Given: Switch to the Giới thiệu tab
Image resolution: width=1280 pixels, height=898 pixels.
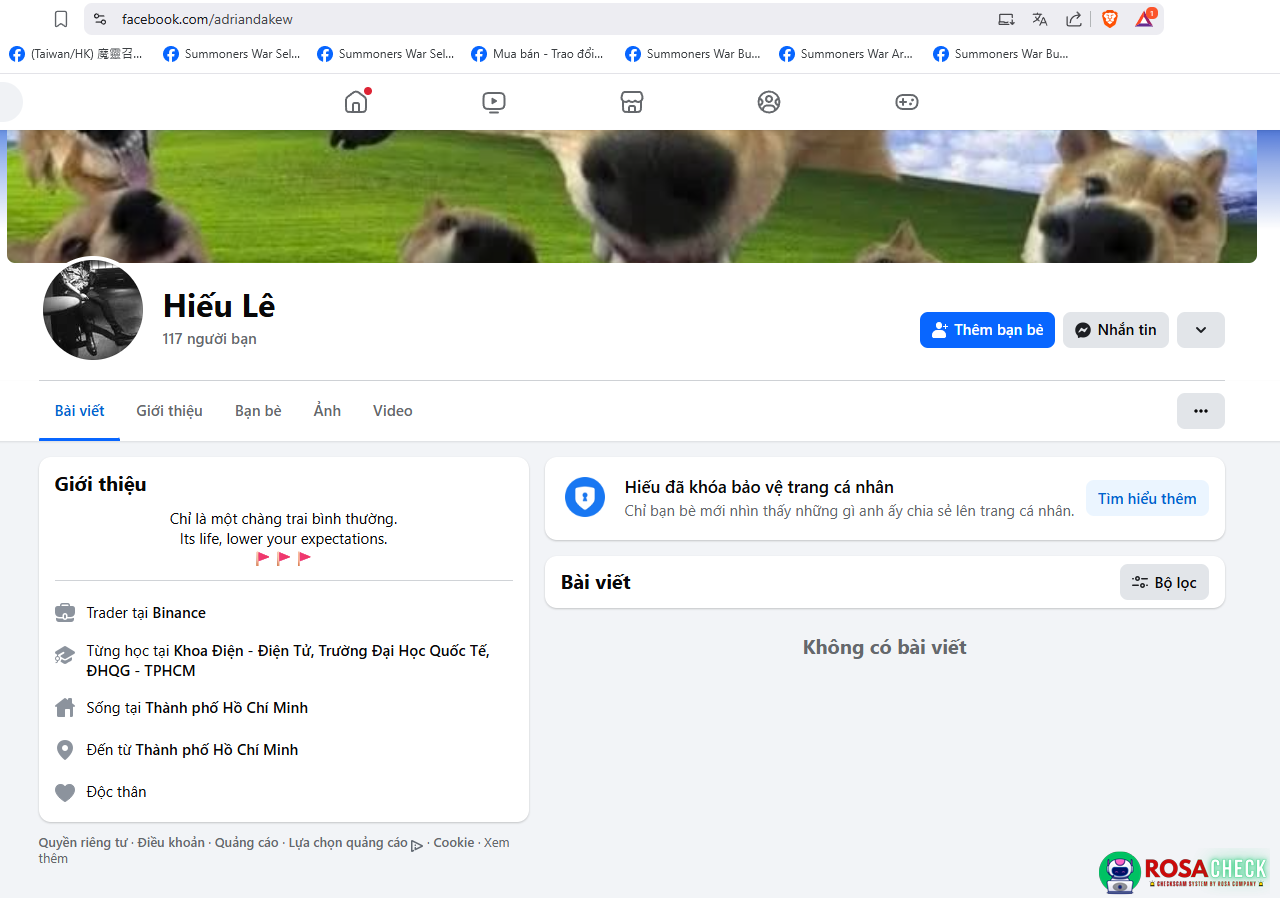Looking at the screenshot, I should (169, 411).
